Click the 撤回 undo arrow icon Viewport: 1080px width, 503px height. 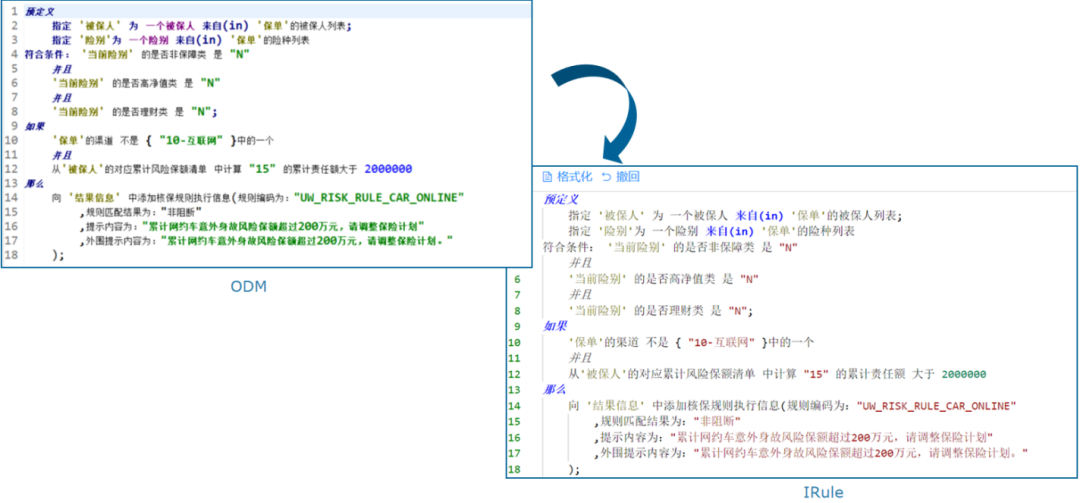coord(606,177)
